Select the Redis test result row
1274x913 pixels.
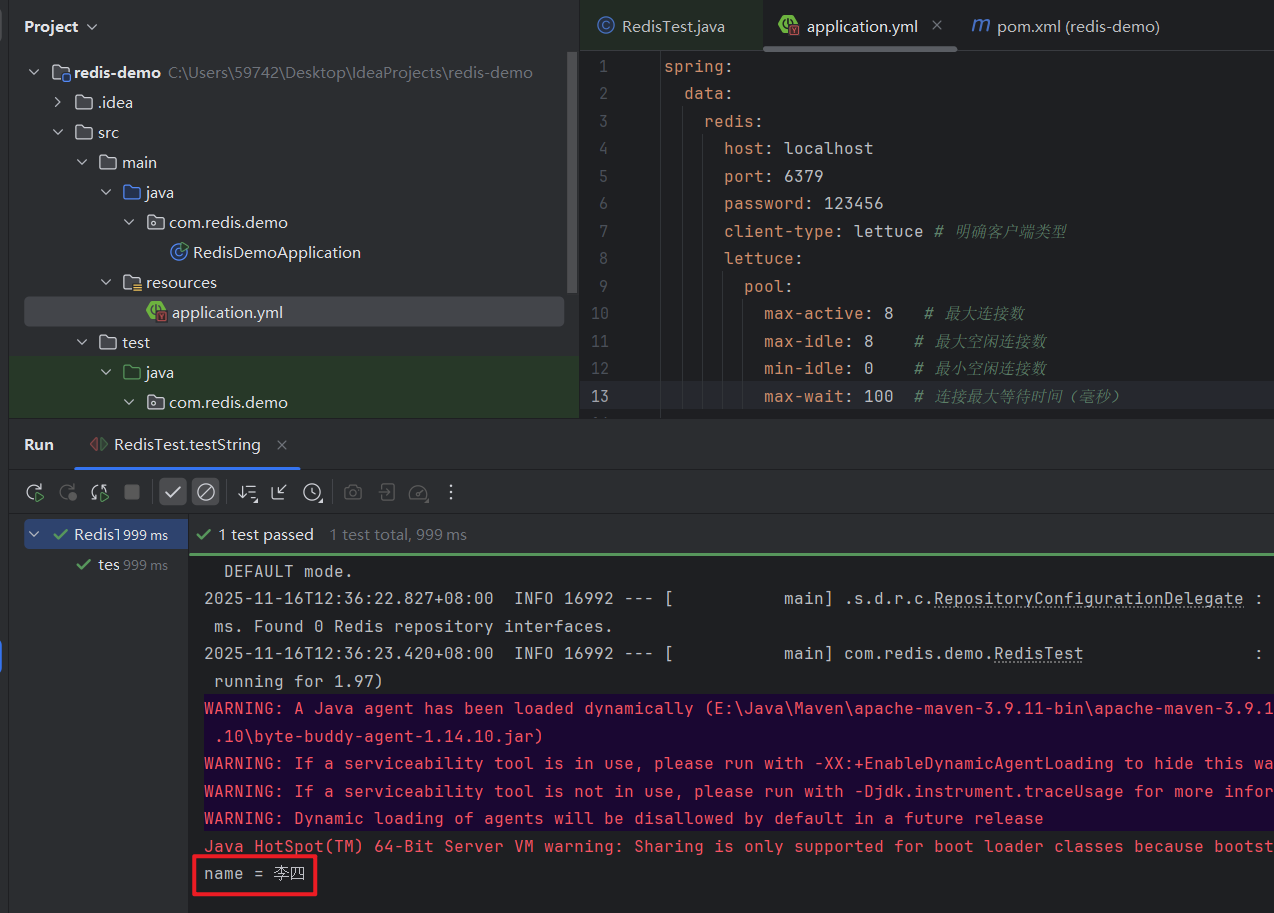coord(106,535)
